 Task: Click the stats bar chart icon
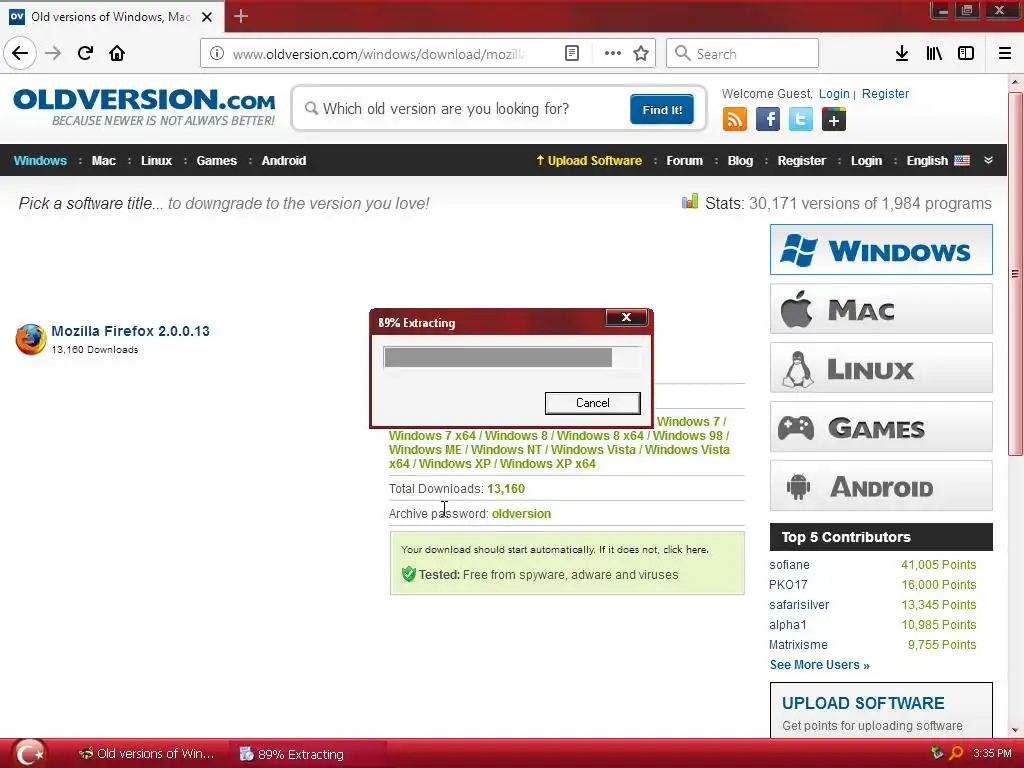pos(690,202)
